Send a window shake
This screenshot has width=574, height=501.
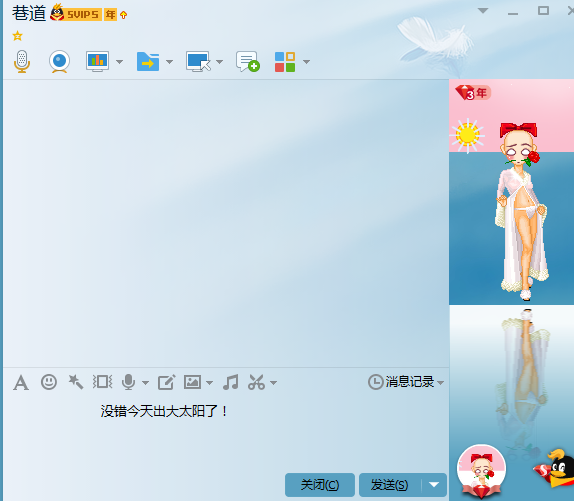(x=102, y=382)
